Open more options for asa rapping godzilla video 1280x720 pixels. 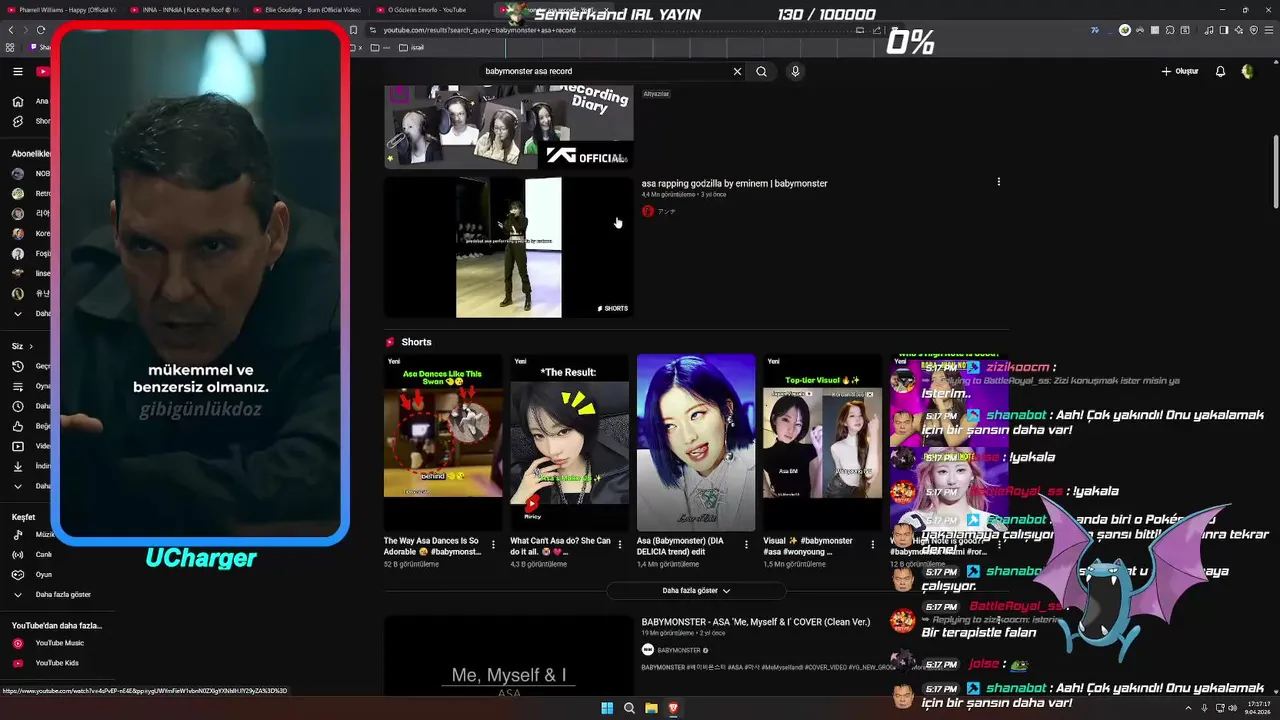tap(998, 182)
